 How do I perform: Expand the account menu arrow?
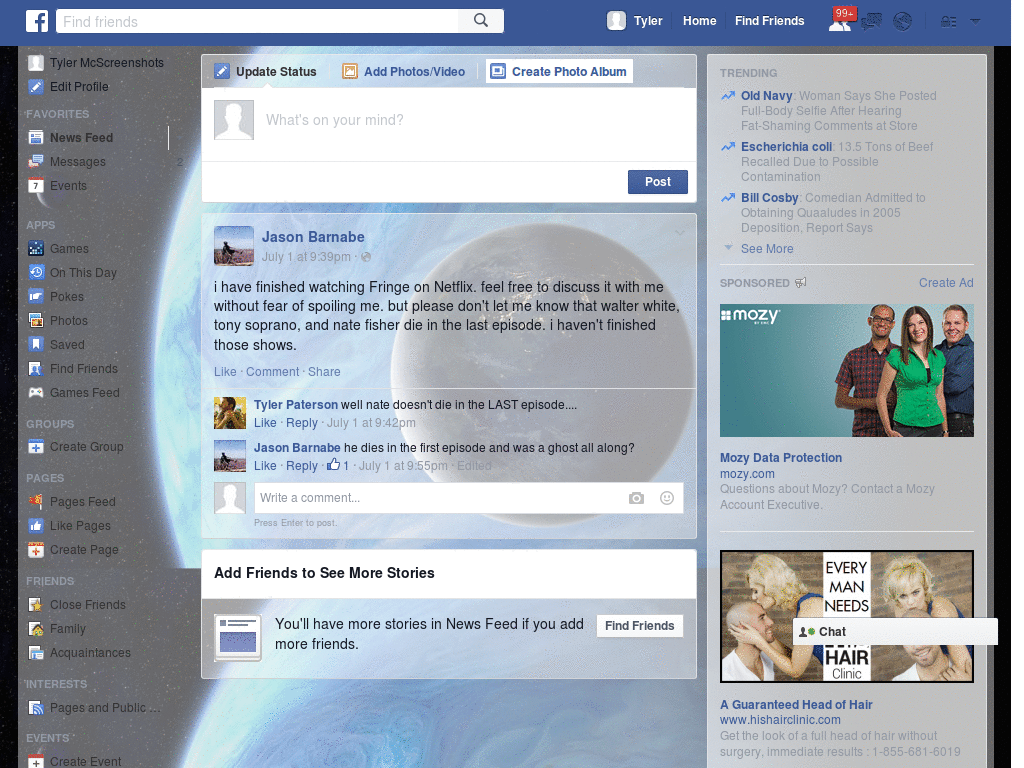tap(975, 22)
